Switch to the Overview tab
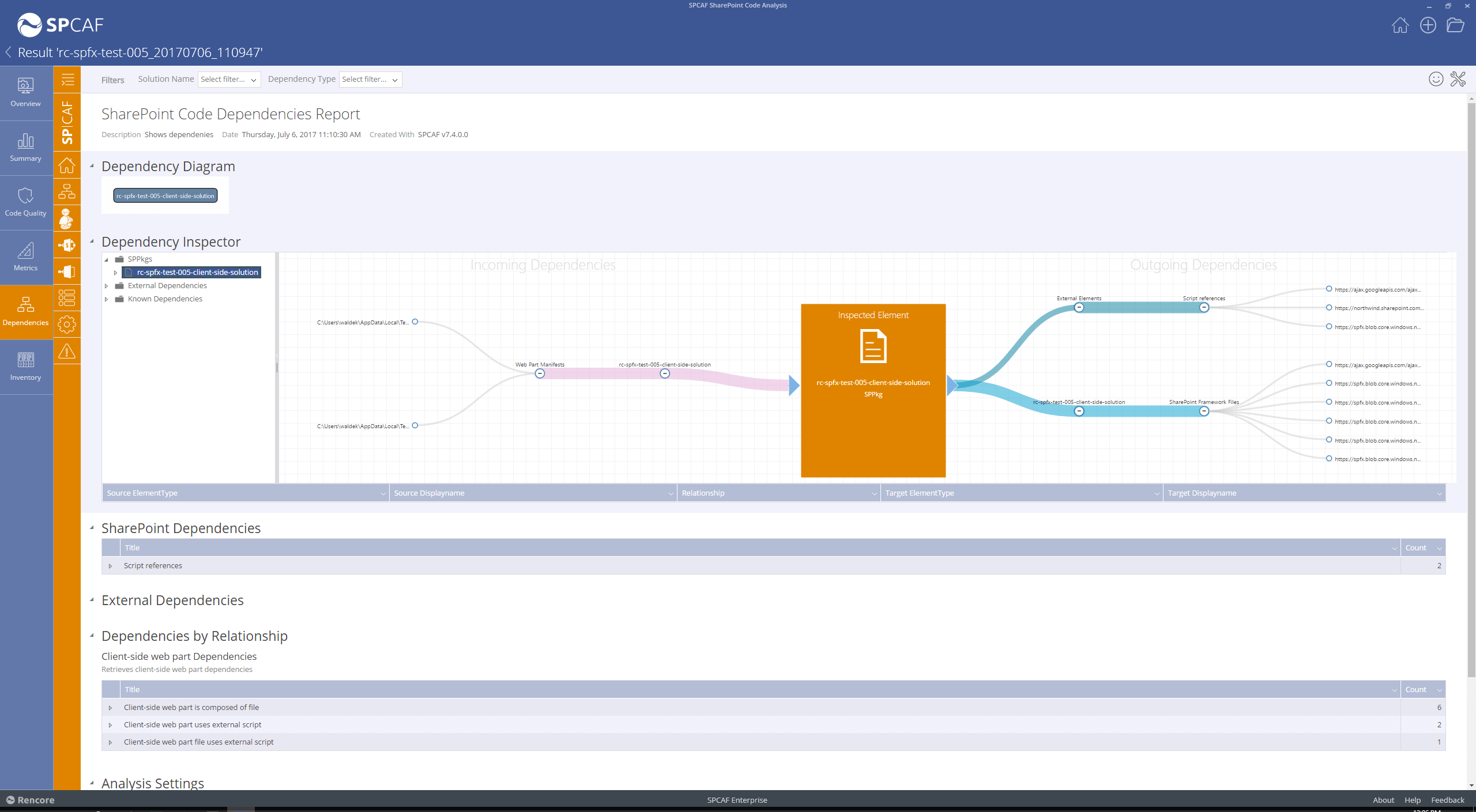Viewport: 1476px width, 812px height. pos(26,93)
